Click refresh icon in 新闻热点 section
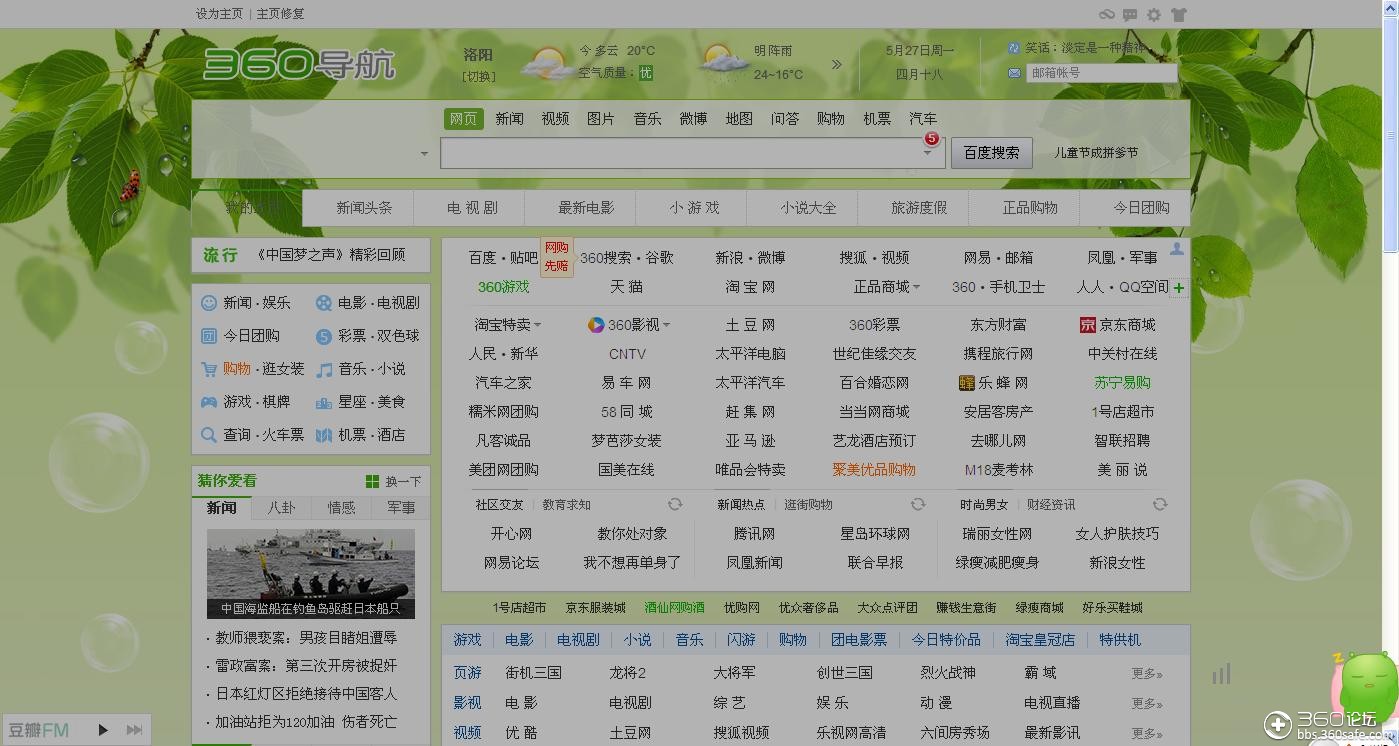Viewport: 1399px width, 746px height. [918, 504]
